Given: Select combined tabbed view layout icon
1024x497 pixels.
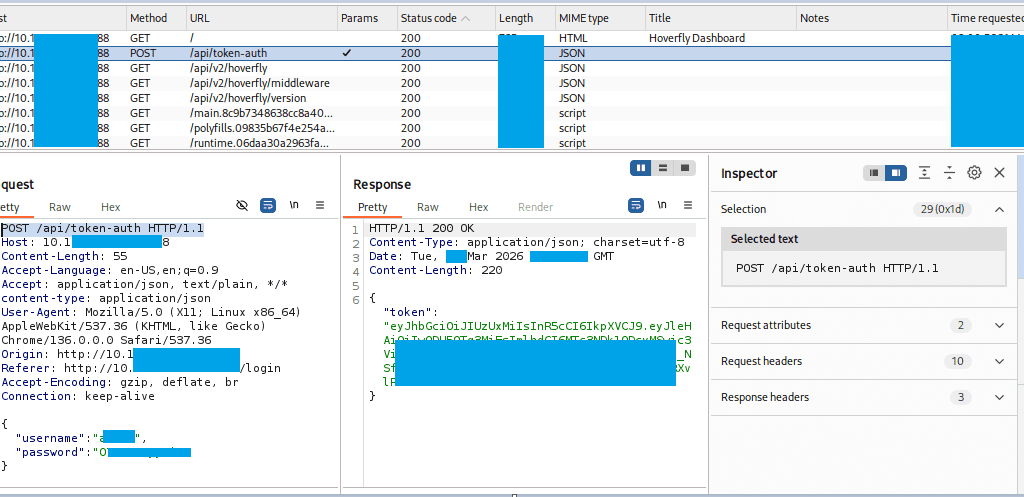Looking at the screenshot, I should [x=685, y=168].
